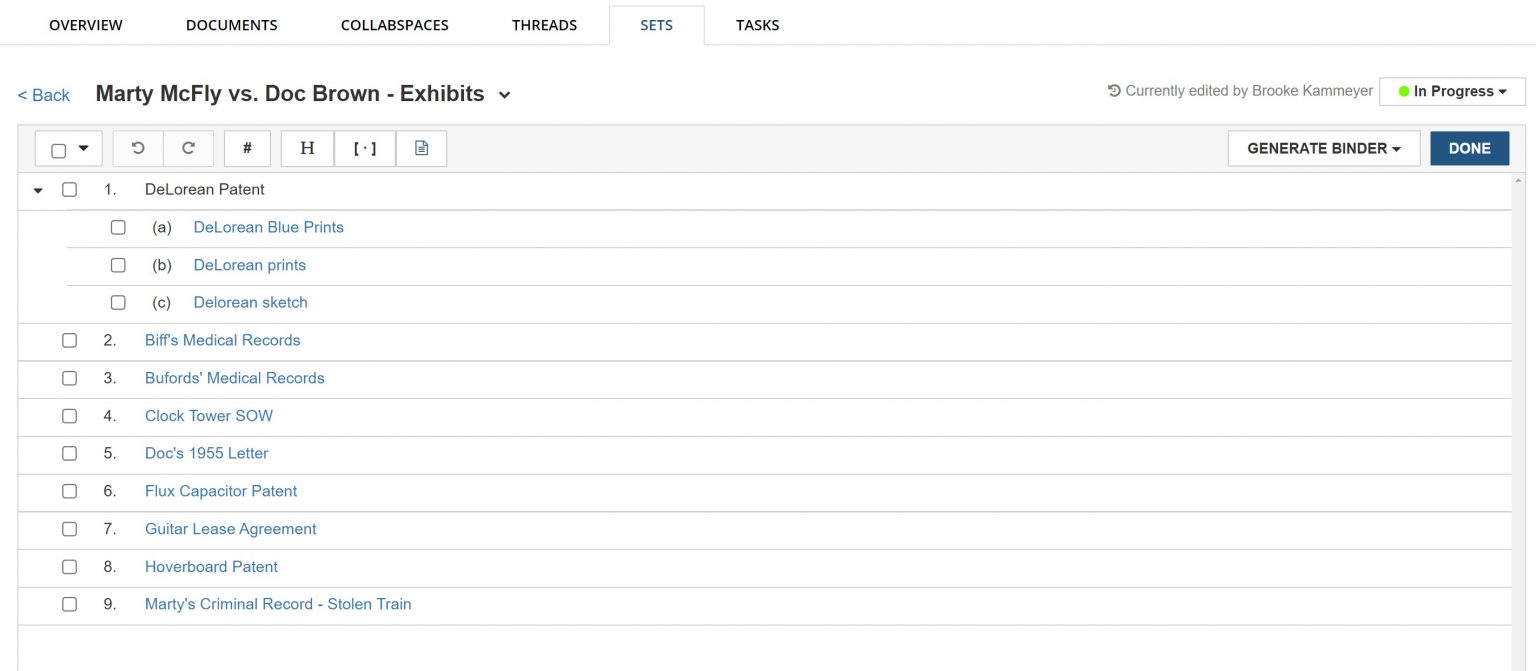Open the select-all checkbox dropdown in toolbar

point(83,148)
